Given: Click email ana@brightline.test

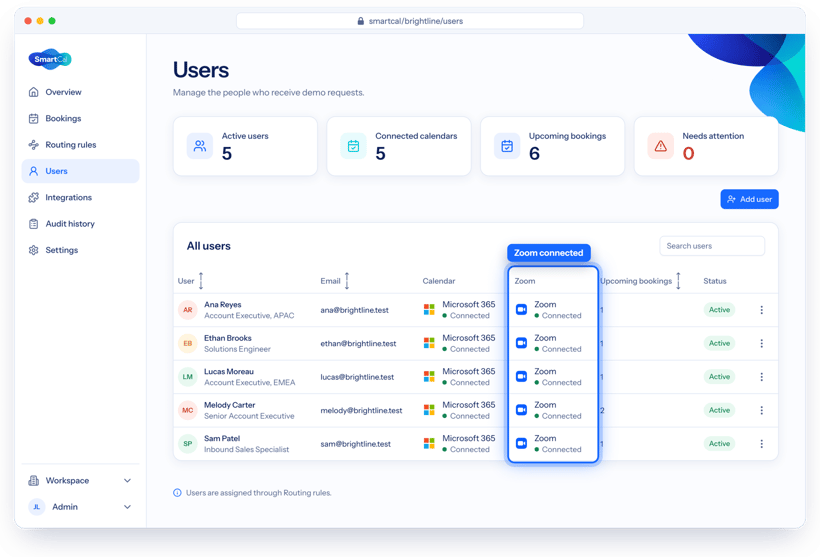Looking at the screenshot, I should [355, 310].
